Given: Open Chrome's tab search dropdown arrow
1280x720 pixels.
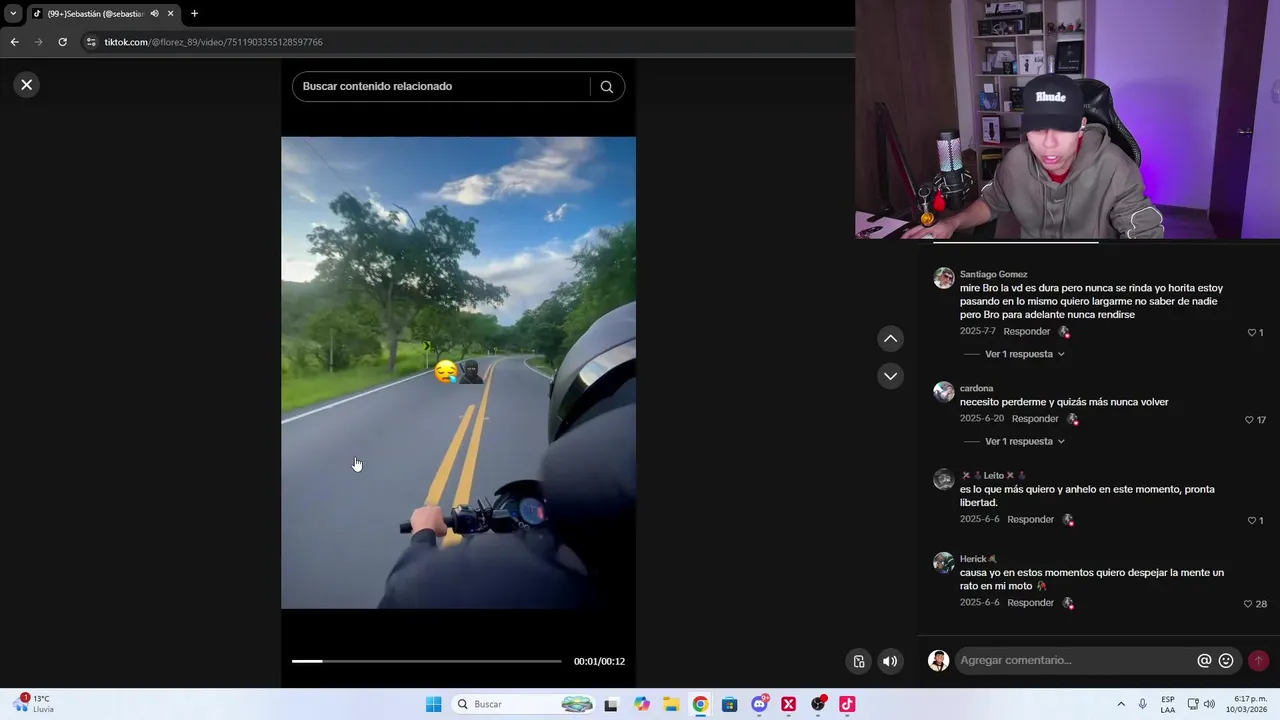Looking at the screenshot, I should (x=13, y=13).
